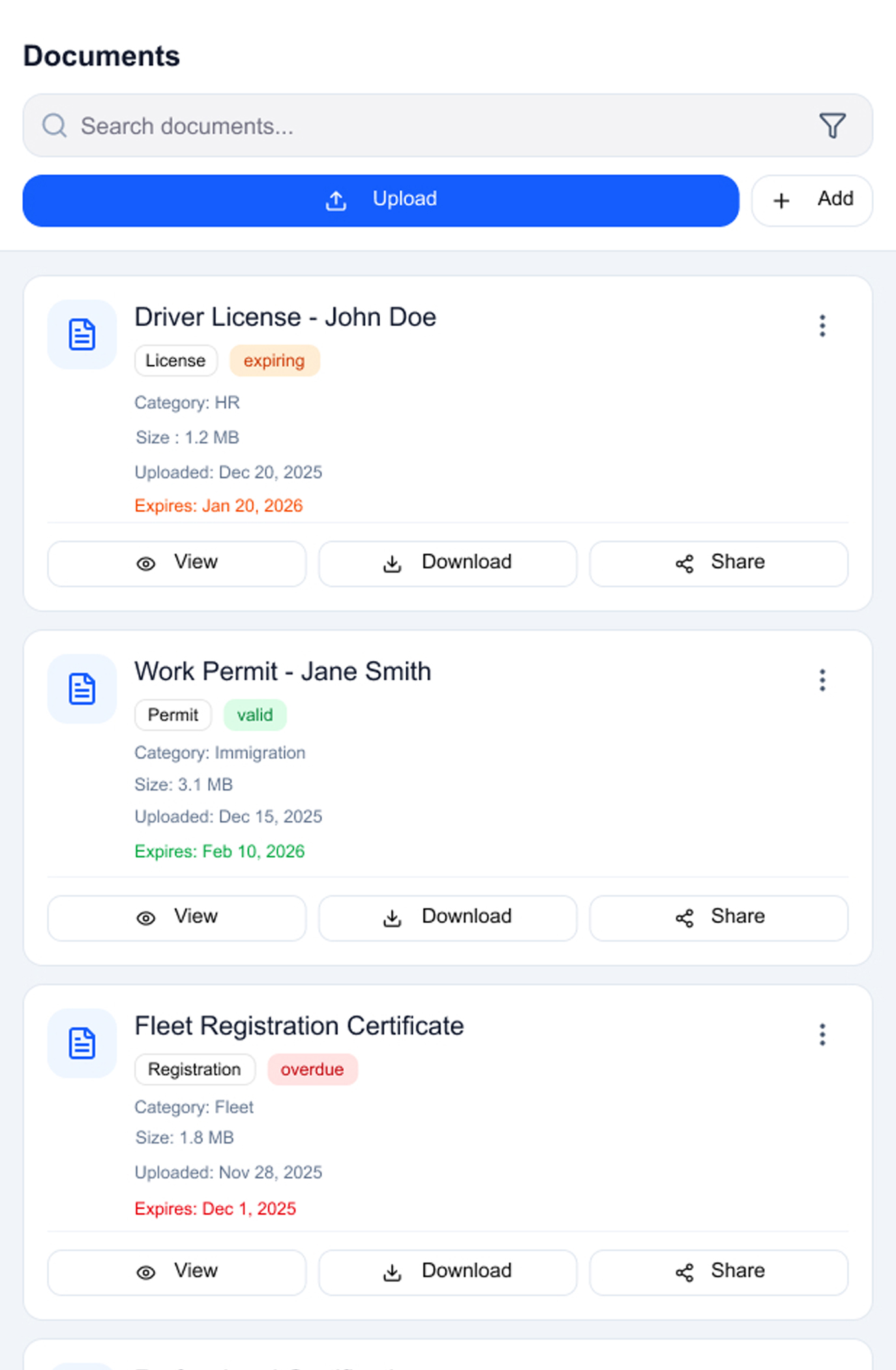This screenshot has width=896, height=1370.
Task: View the Fleet Registration Certificate
Action: pos(177,1272)
